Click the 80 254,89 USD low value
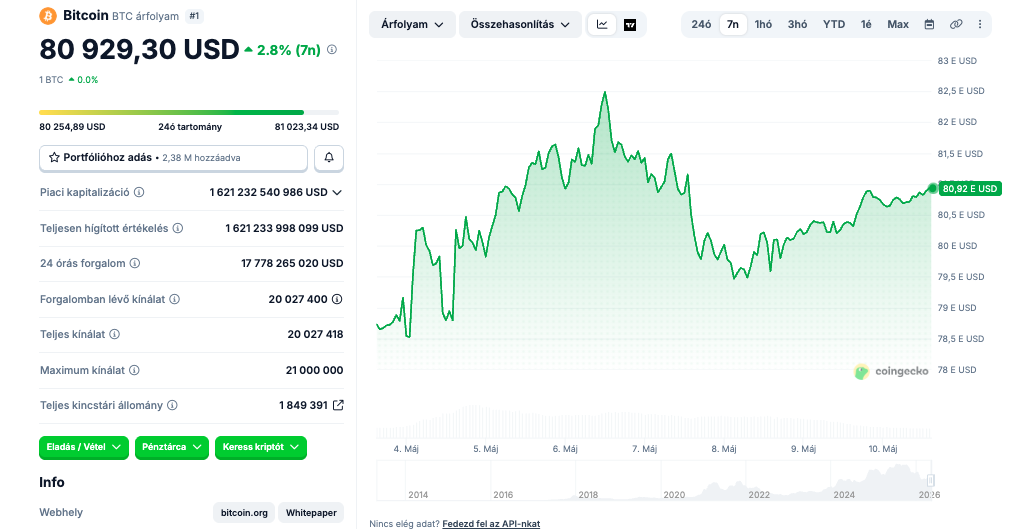1015x529 pixels. (72, 127)
